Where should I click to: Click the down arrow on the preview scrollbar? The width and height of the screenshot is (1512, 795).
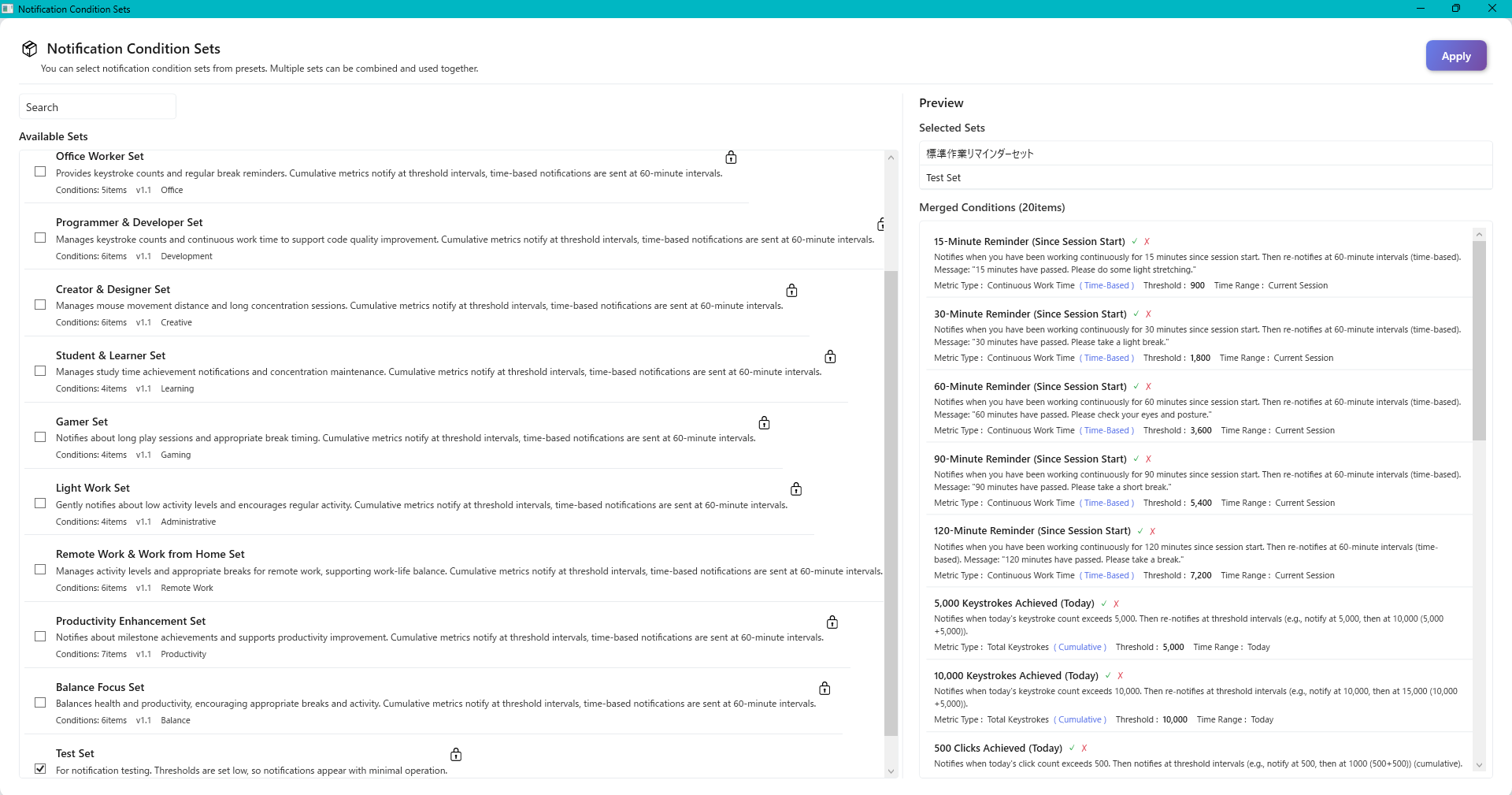click(x=1479, y=765)
